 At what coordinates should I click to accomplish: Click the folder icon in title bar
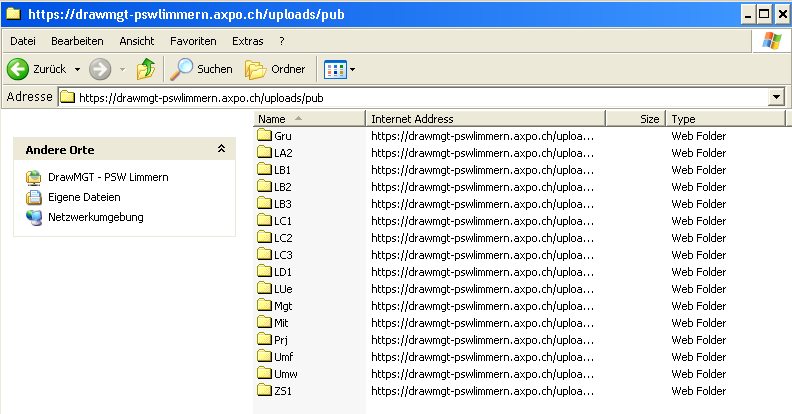13,14
